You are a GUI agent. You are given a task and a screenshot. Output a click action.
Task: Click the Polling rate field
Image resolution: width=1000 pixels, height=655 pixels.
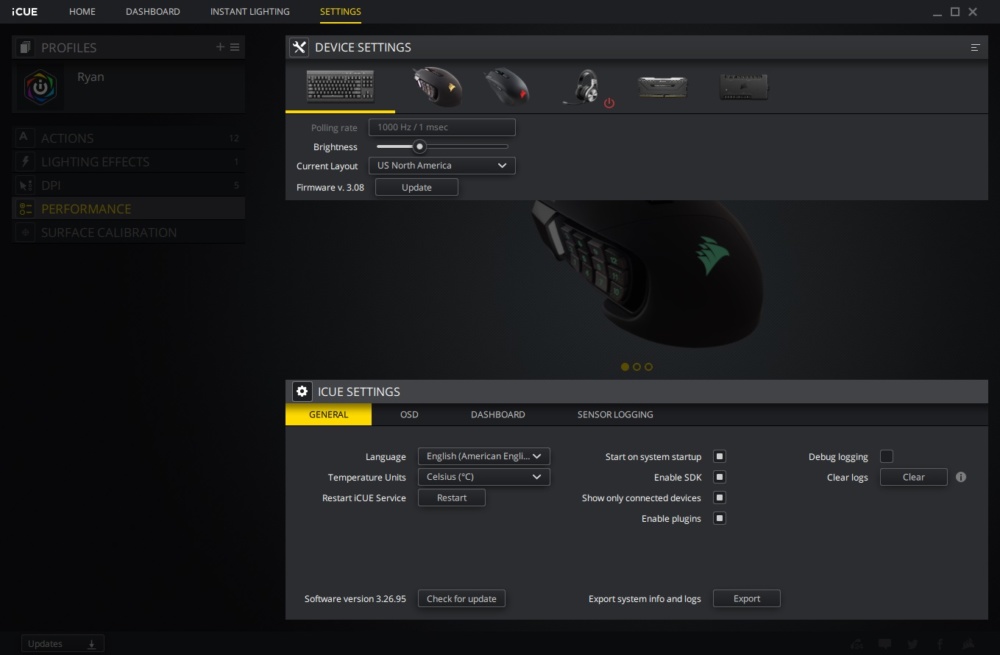[442, 127]
